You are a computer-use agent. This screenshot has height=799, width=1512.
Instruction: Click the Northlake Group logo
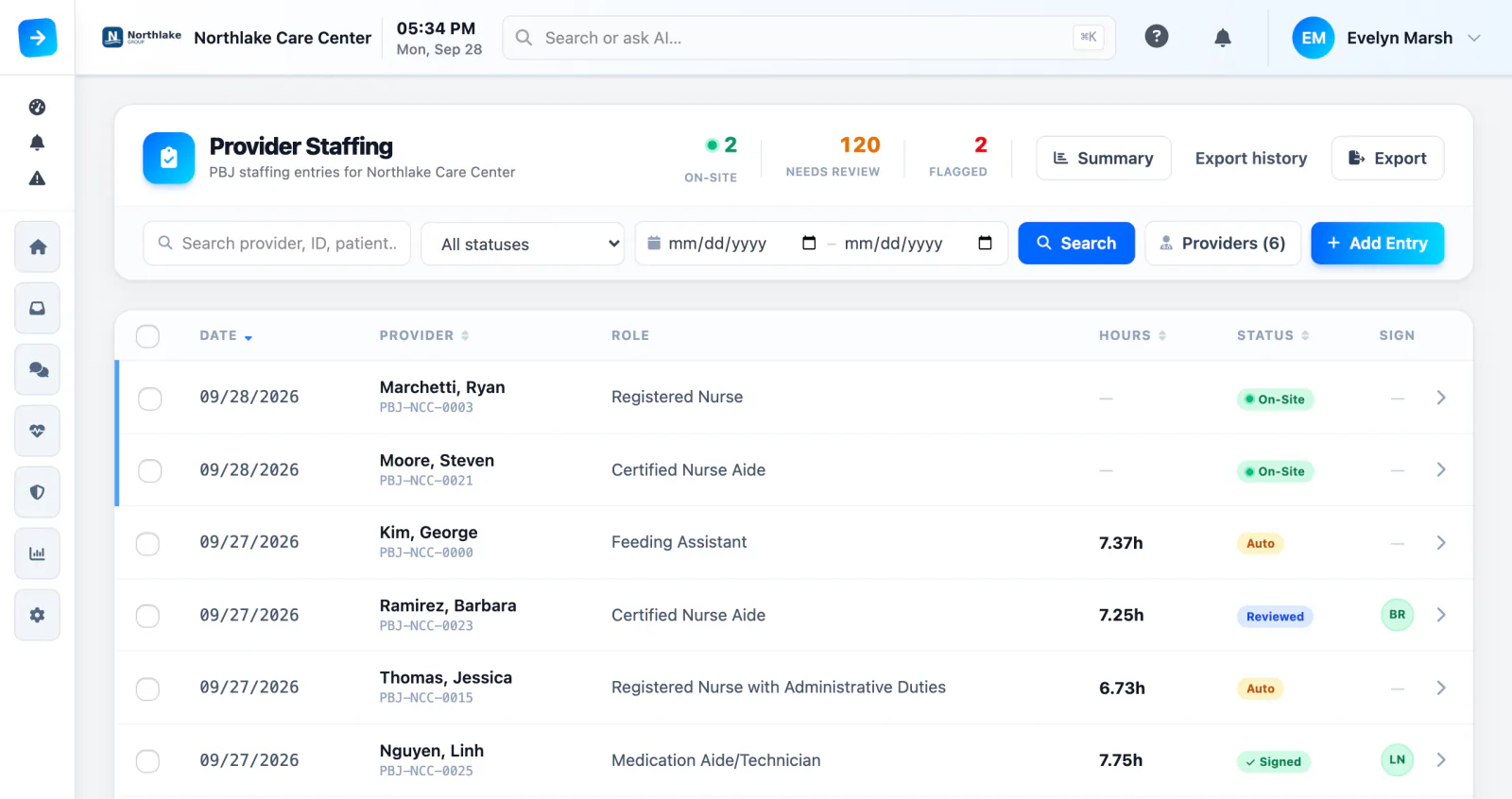point(142,37)
